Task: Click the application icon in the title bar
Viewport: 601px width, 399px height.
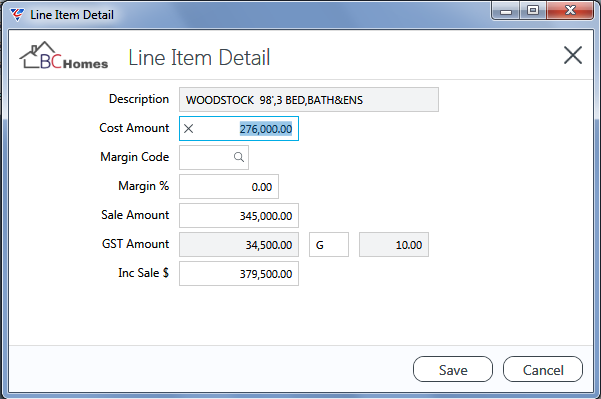Action: click(x=17, y=15)
